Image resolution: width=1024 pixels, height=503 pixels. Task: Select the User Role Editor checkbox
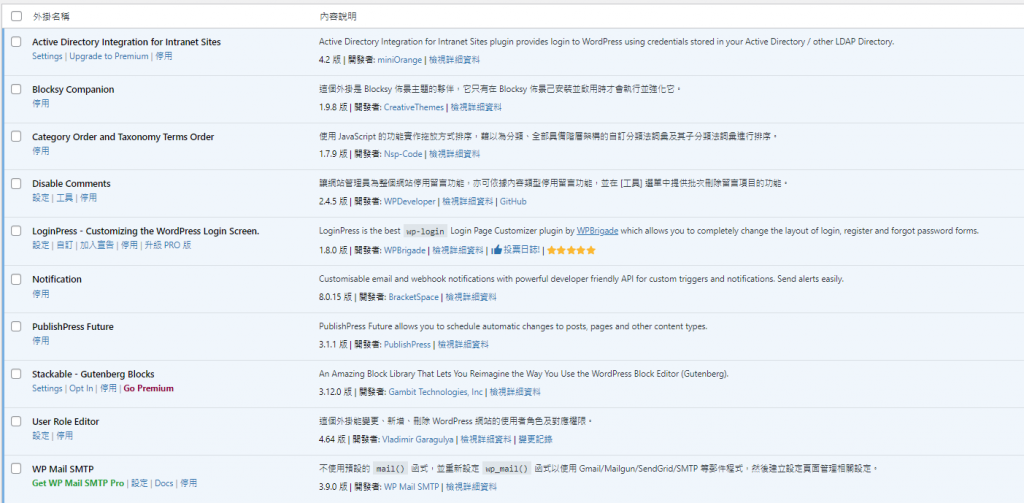(x=16, y=421)
